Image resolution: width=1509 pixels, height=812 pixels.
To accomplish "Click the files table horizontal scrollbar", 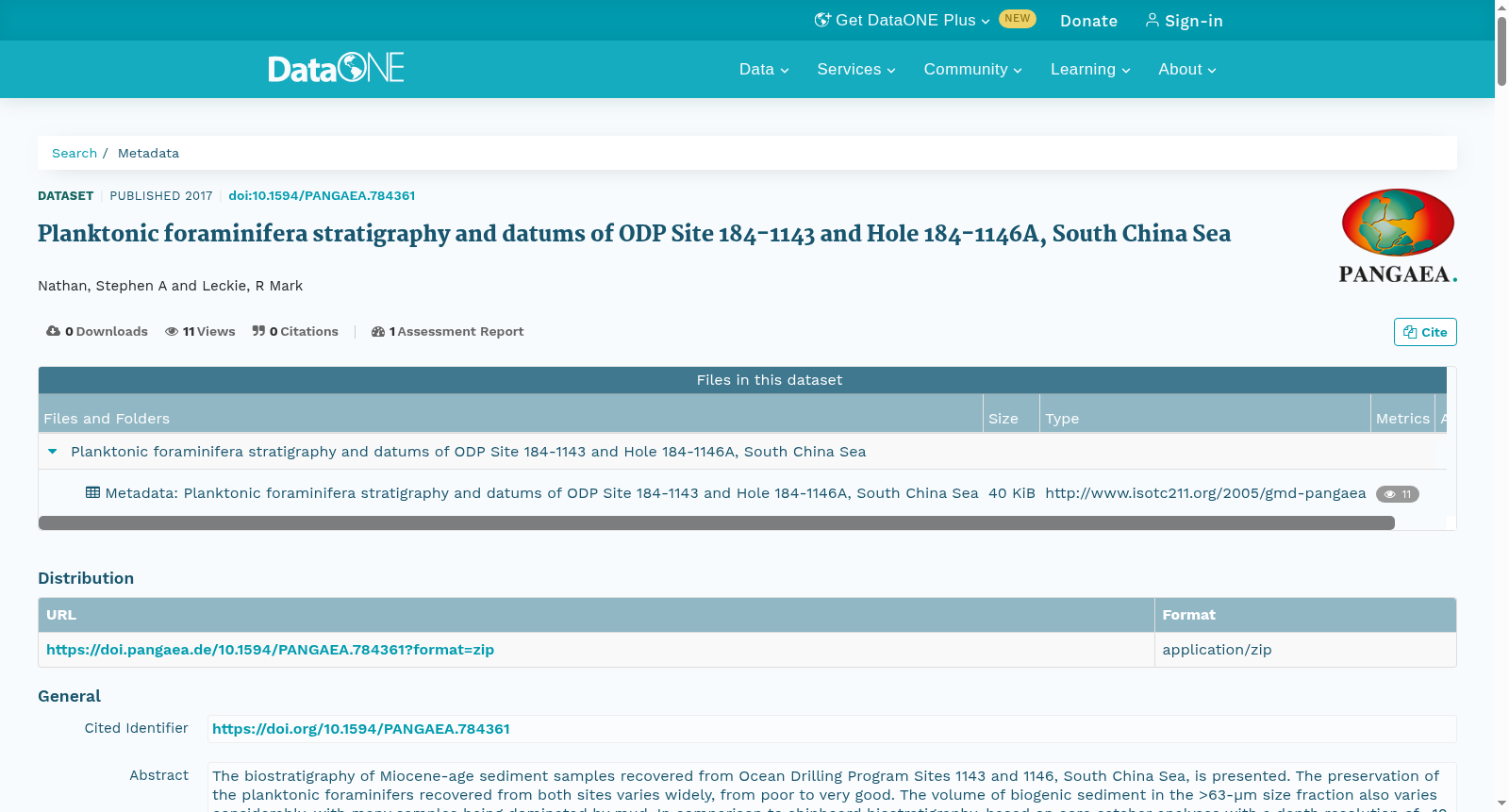I will tap(716, 522).
